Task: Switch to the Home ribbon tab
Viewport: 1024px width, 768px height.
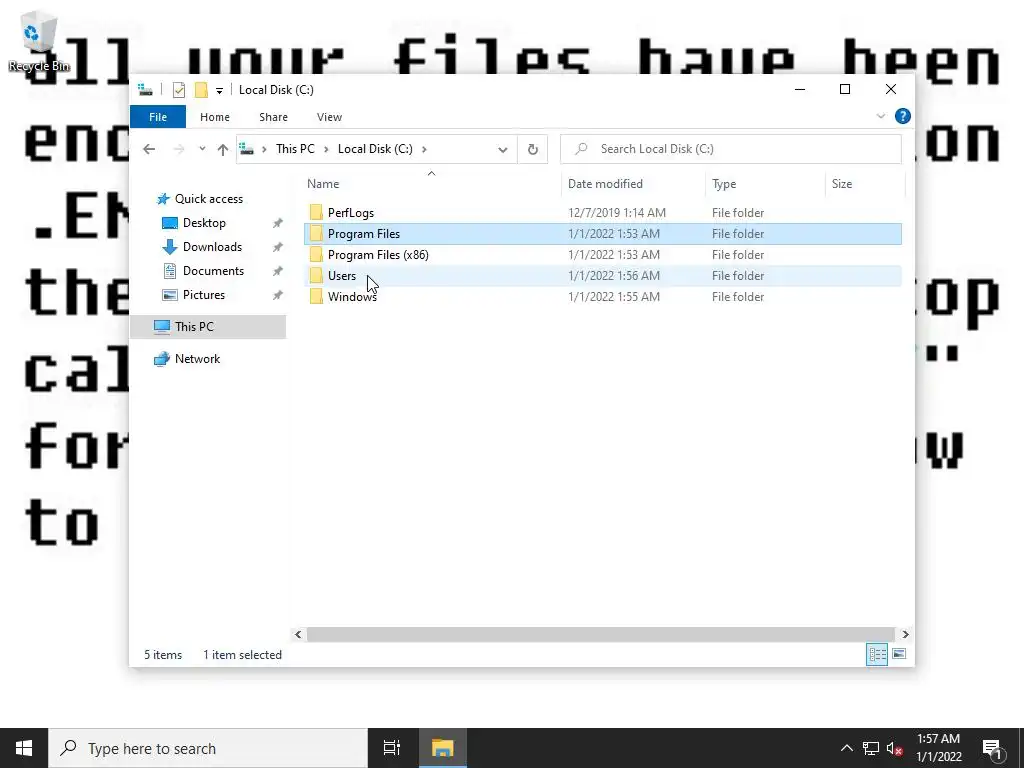Action: (215, 117)
